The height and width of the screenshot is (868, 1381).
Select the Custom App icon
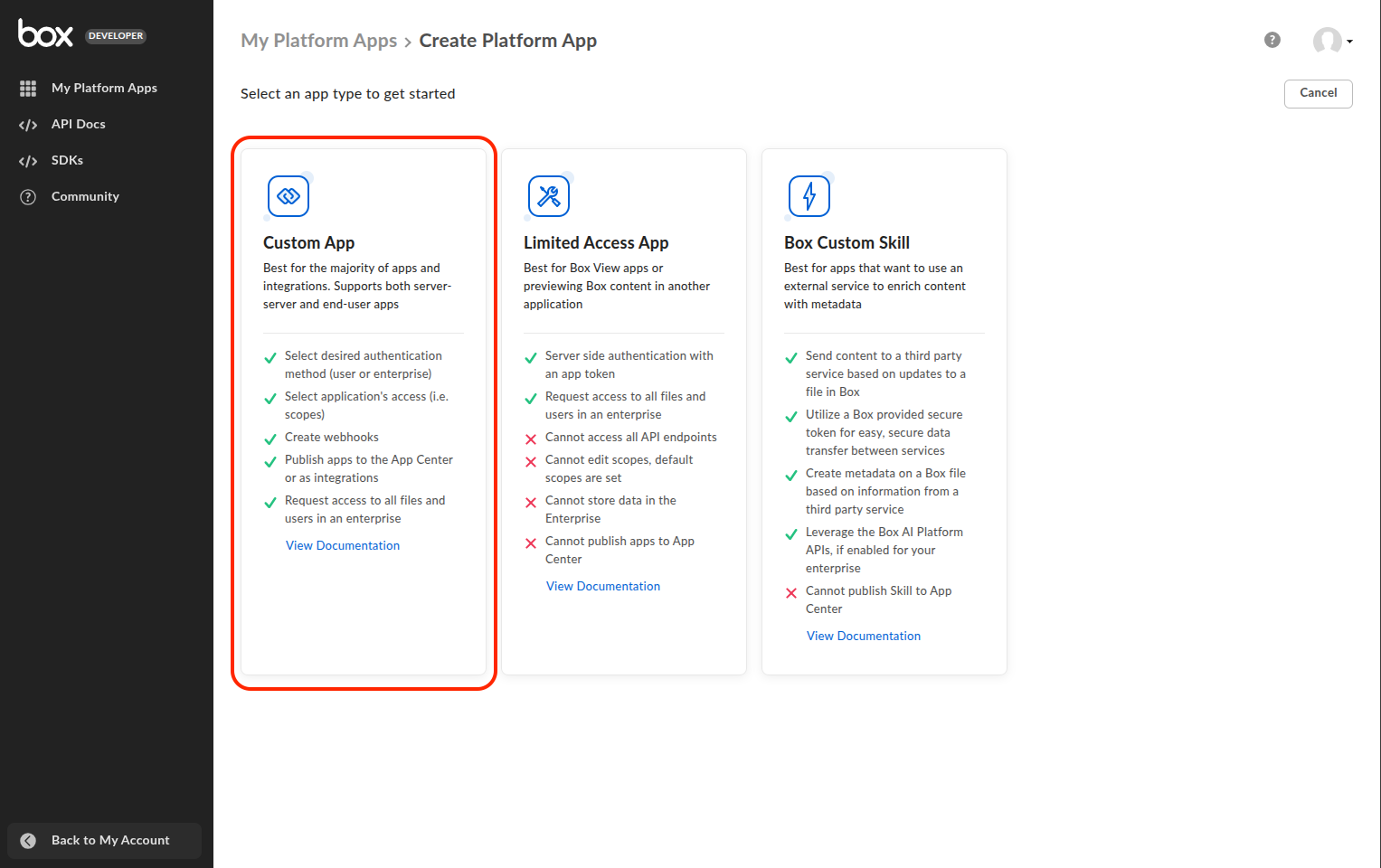pos(288,196)
